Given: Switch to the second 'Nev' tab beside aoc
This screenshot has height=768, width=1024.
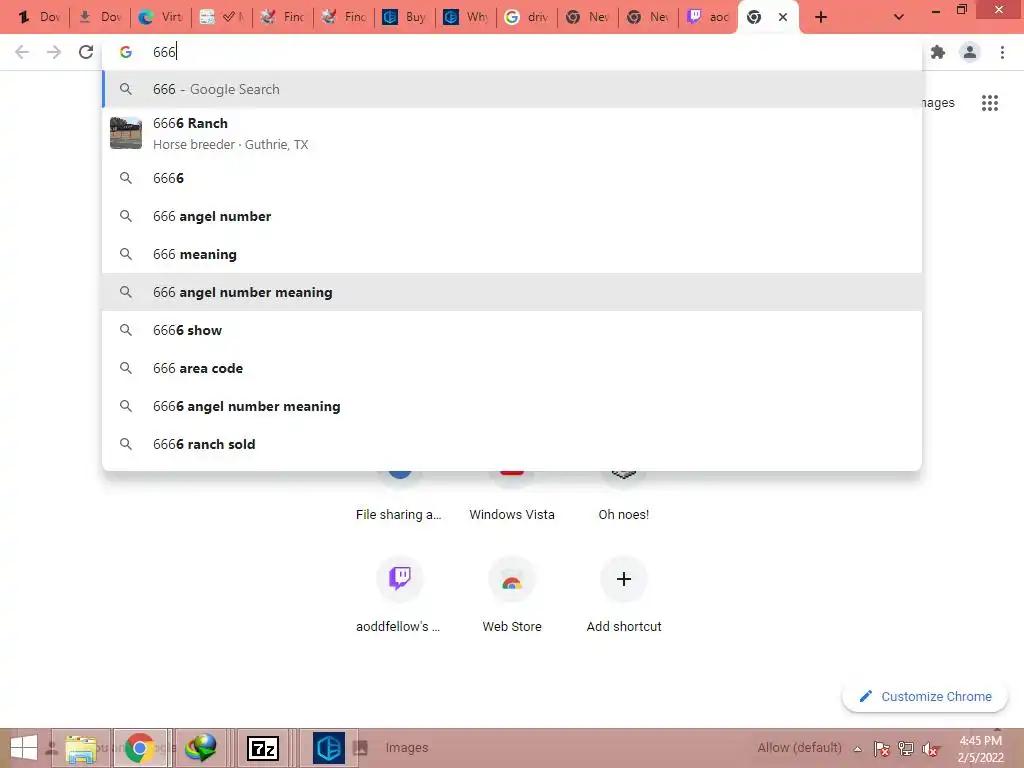Looking at the screenshot, I should 648,17.
